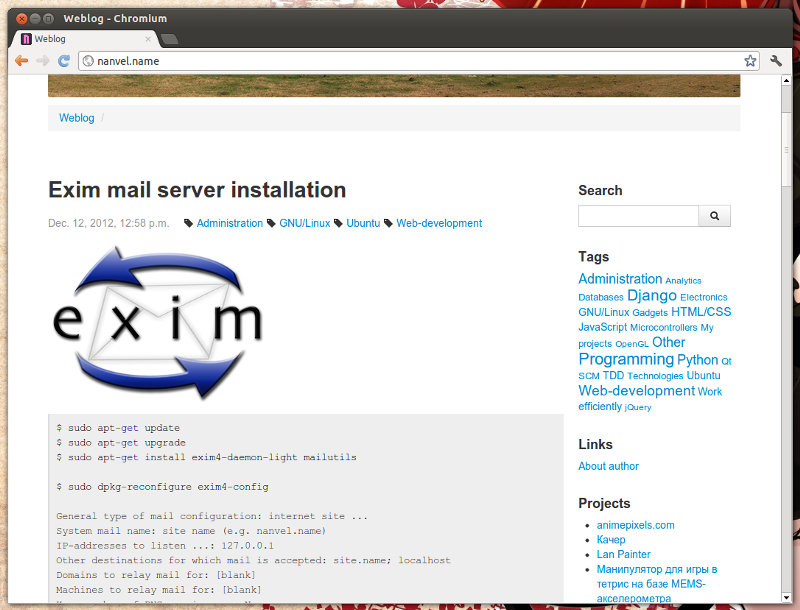Screen dimensions: 800x610
Task: Select jQuery in the Tags cloud
Action: pyautogui.click(x=638, y=407)
